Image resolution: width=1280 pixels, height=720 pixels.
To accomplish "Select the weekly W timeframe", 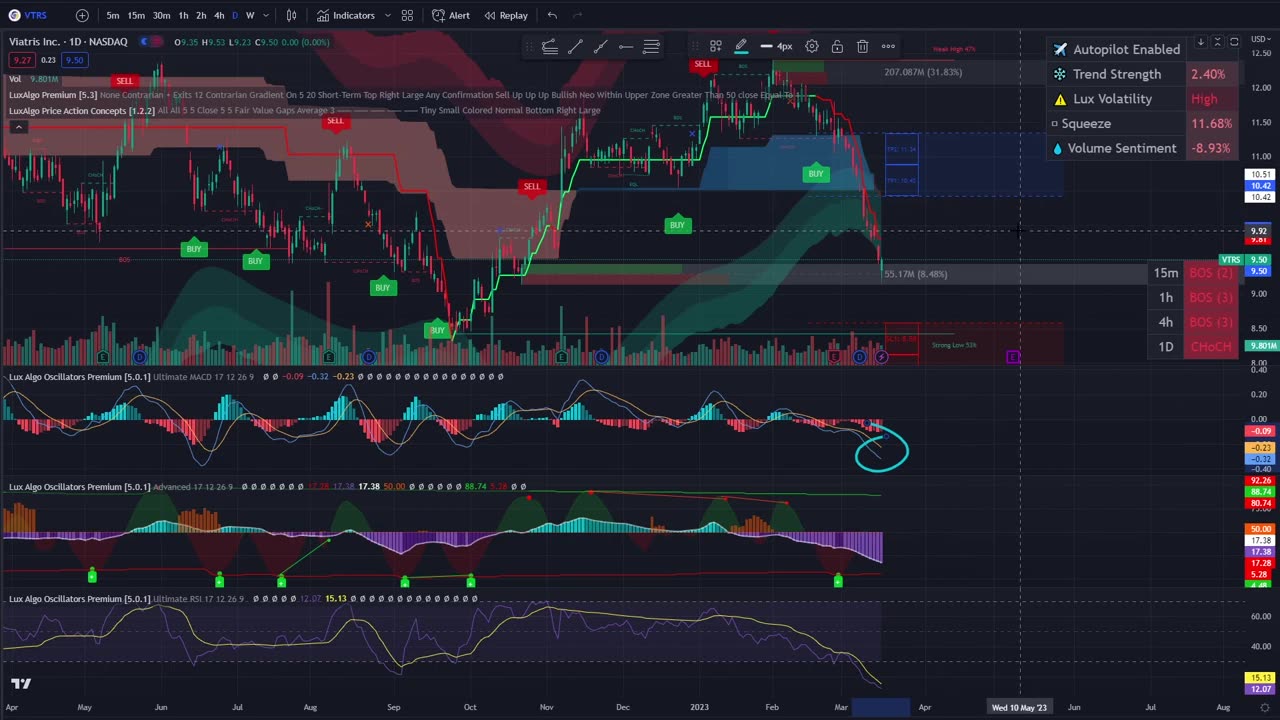I will [x=250, y=15].
